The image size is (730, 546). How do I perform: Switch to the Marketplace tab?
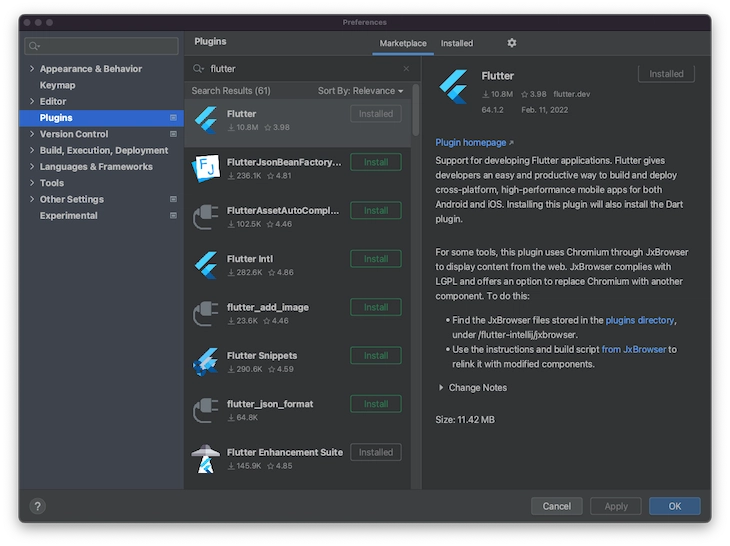[x=403, y=44]
